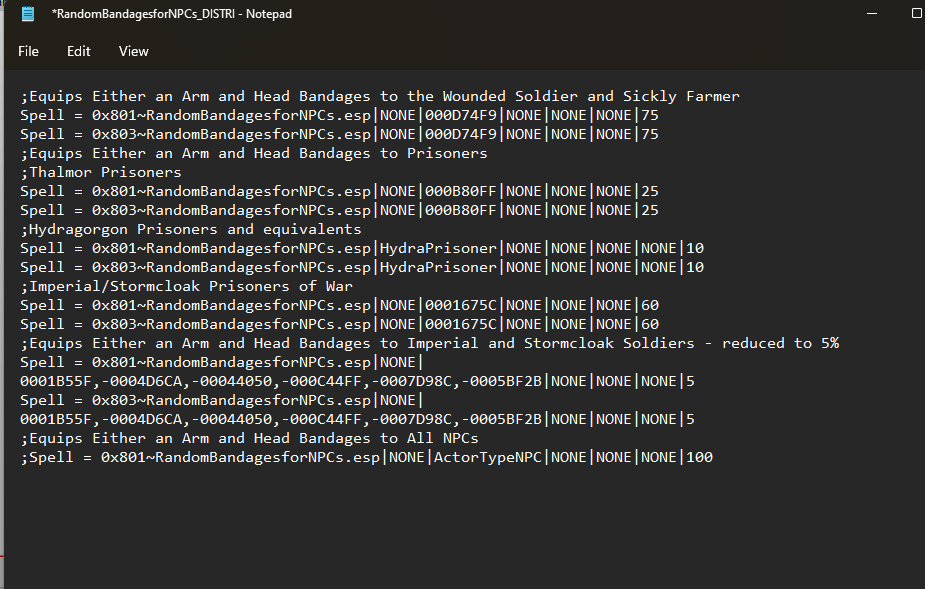Click 'Spell = 0x803' line ending in bare NONE|

click(222, 400)
